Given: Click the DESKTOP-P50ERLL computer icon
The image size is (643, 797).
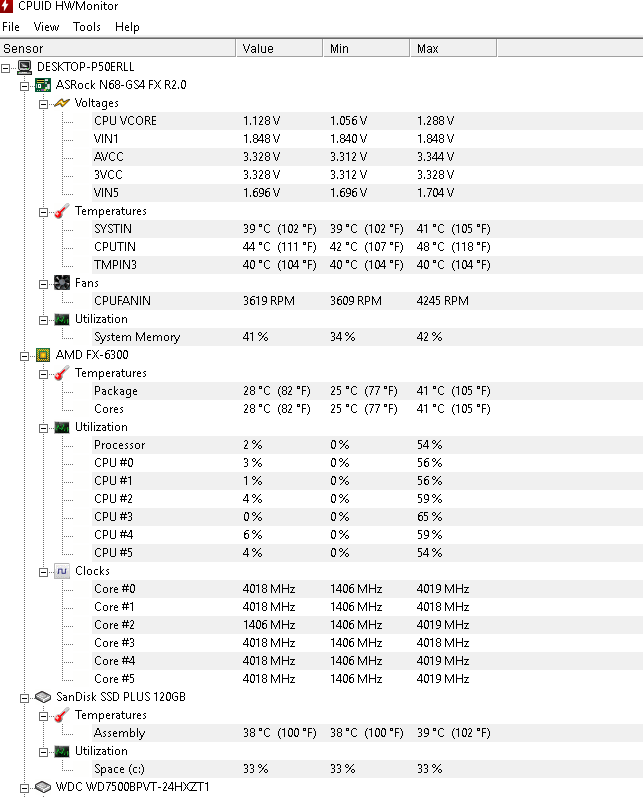Looking at the screenshot, I should (24, 67).
